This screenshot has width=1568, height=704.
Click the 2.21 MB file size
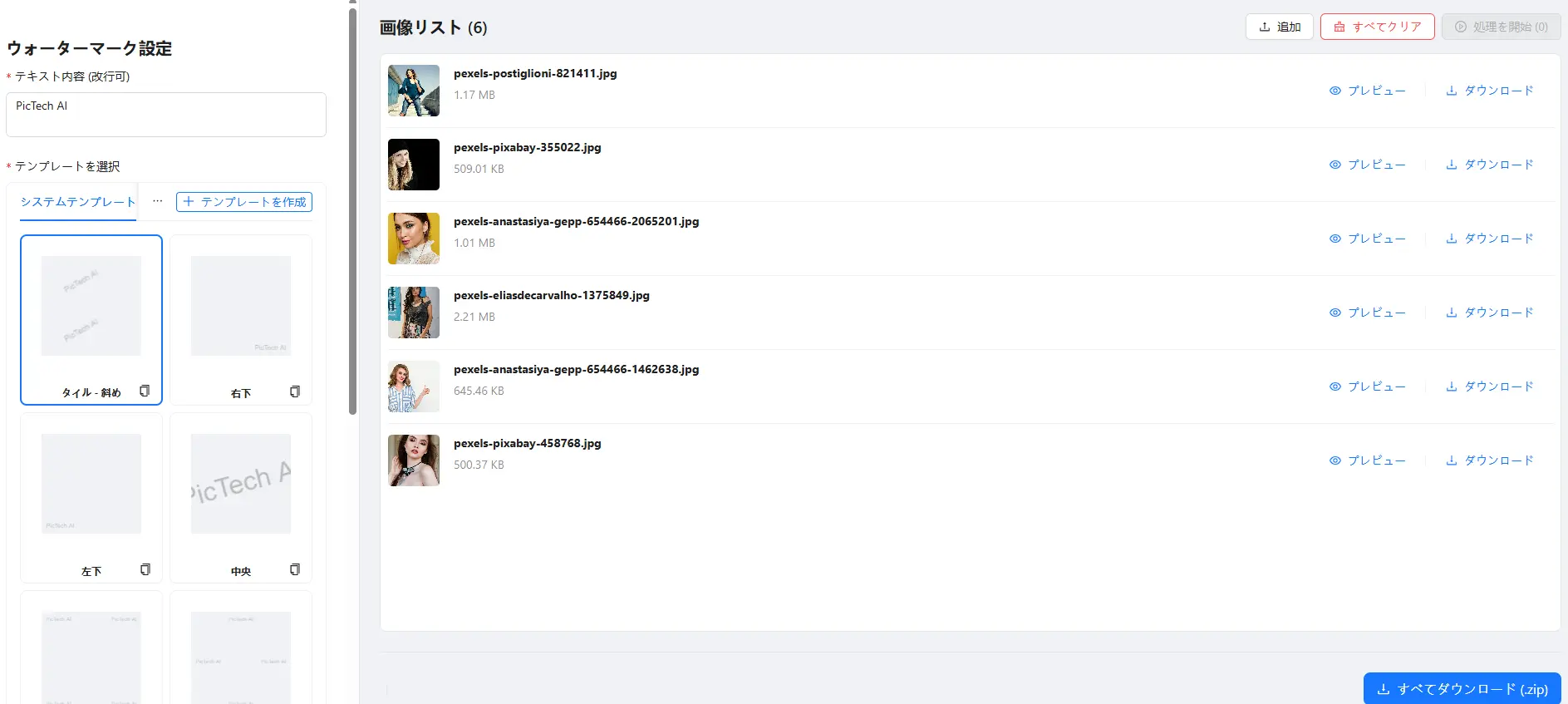click(474, 317)
